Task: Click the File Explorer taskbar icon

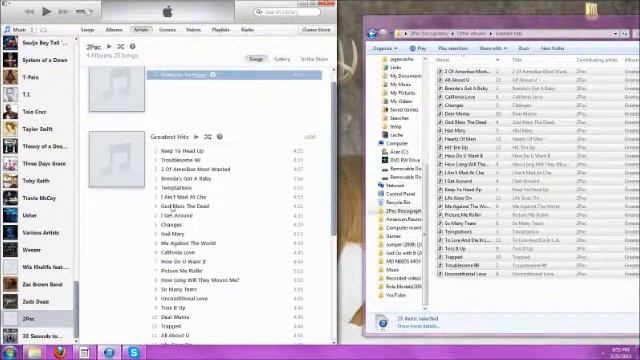Action: pyautogui.click(x=34, y=352)
